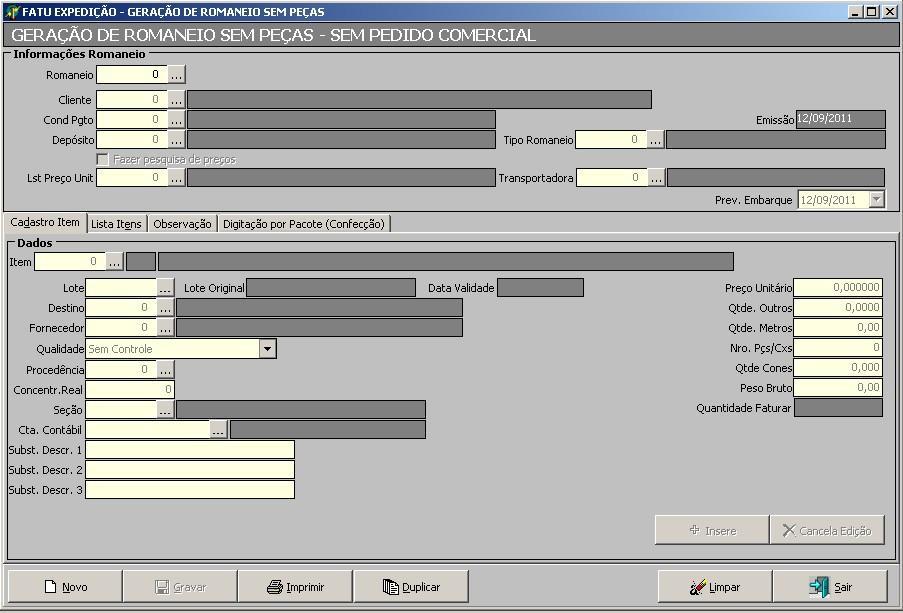Viewport: 903px width, 613px height.
Task: Open lookup button next to Item field
Action: point(114,262)
